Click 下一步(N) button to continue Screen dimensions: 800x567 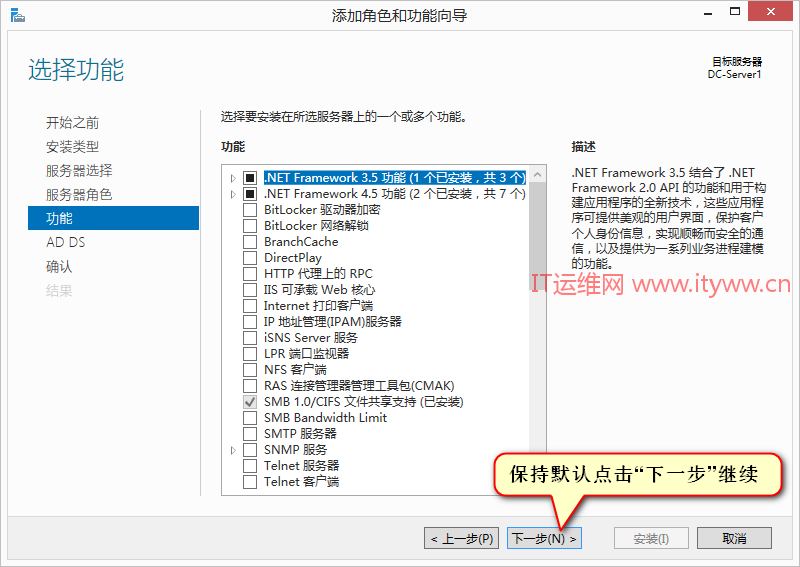(544, 538)
